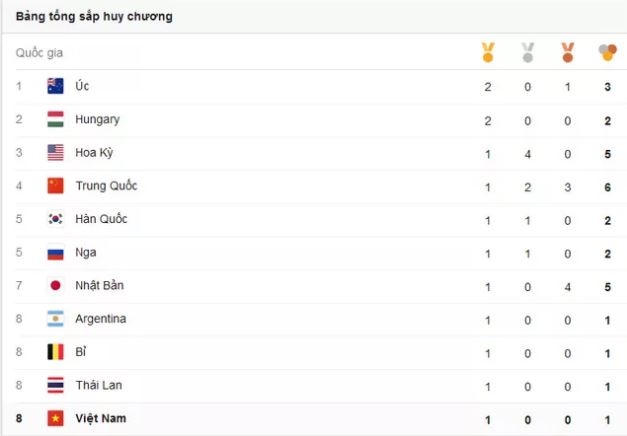
Task: Click the South Korea flag icon
Action: point(56,219)
